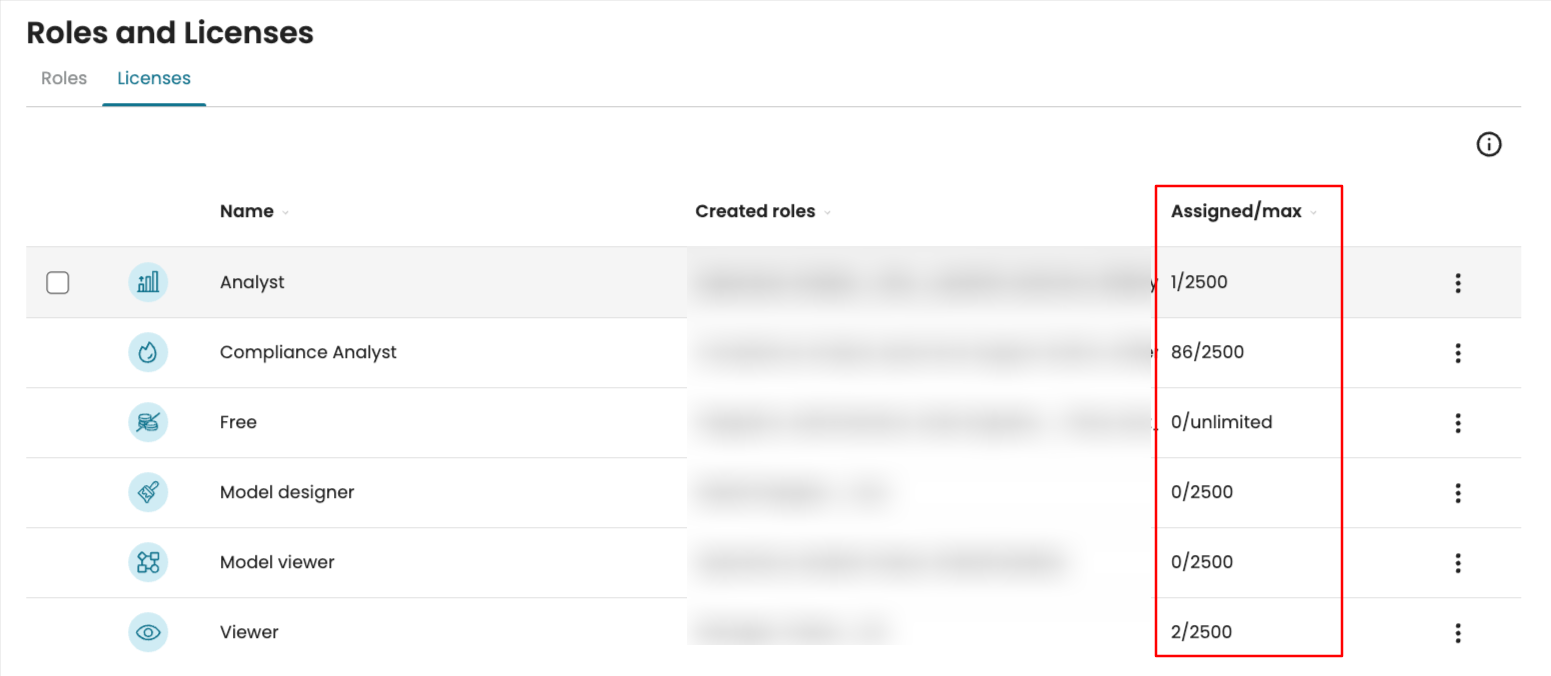The image size is (1551, 676).
Task: Click the Viewer license eye icon
Action: tap(148, 632)
